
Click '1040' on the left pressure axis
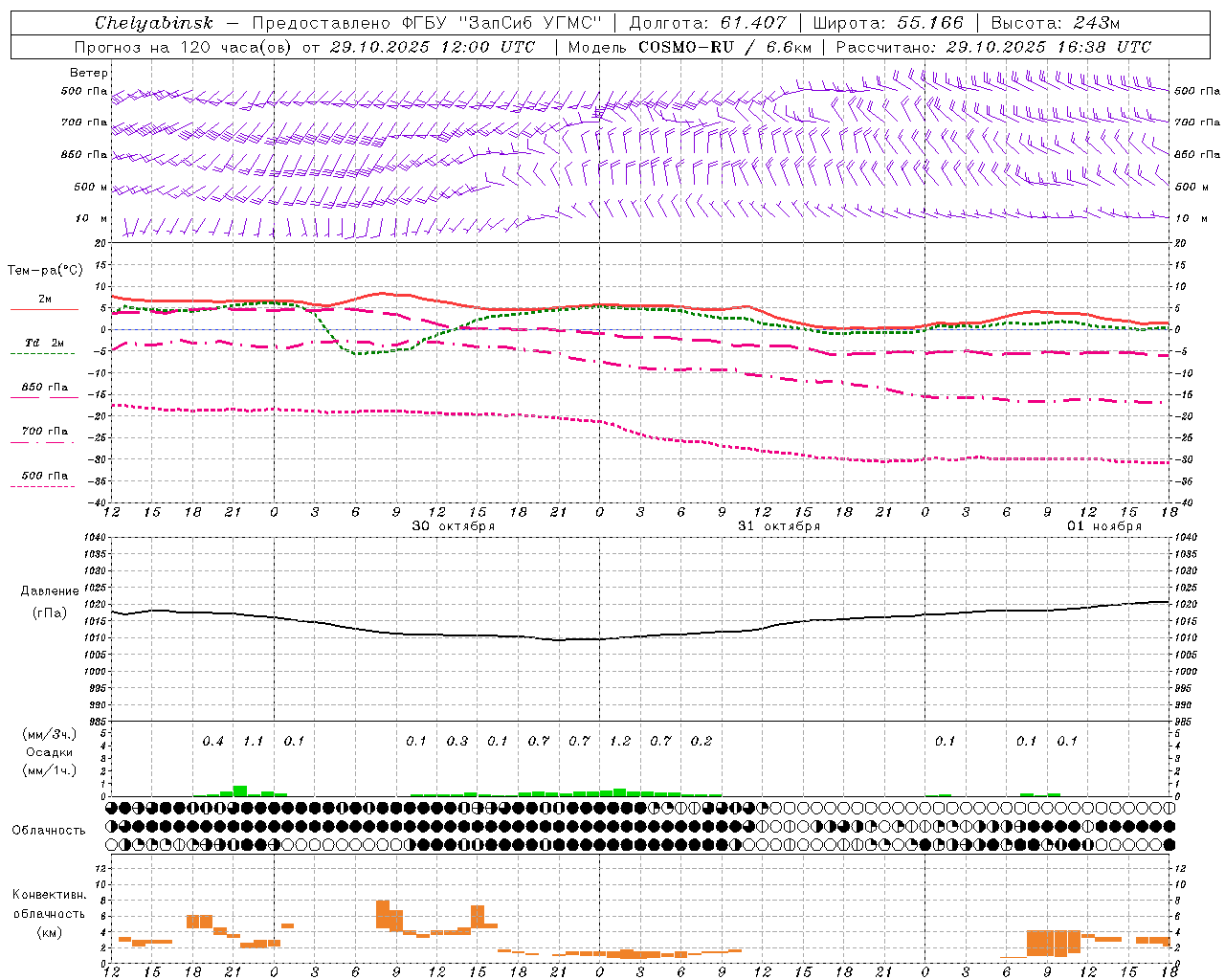click(x=97, y=538)
